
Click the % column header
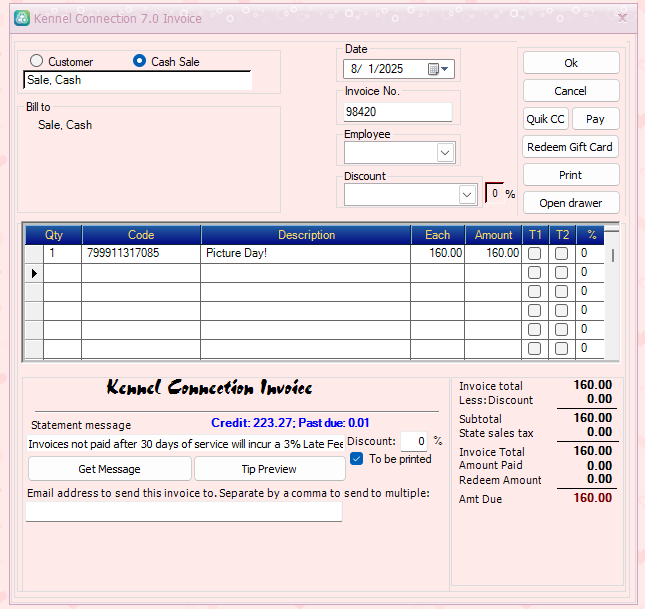(x=591, y=235)
